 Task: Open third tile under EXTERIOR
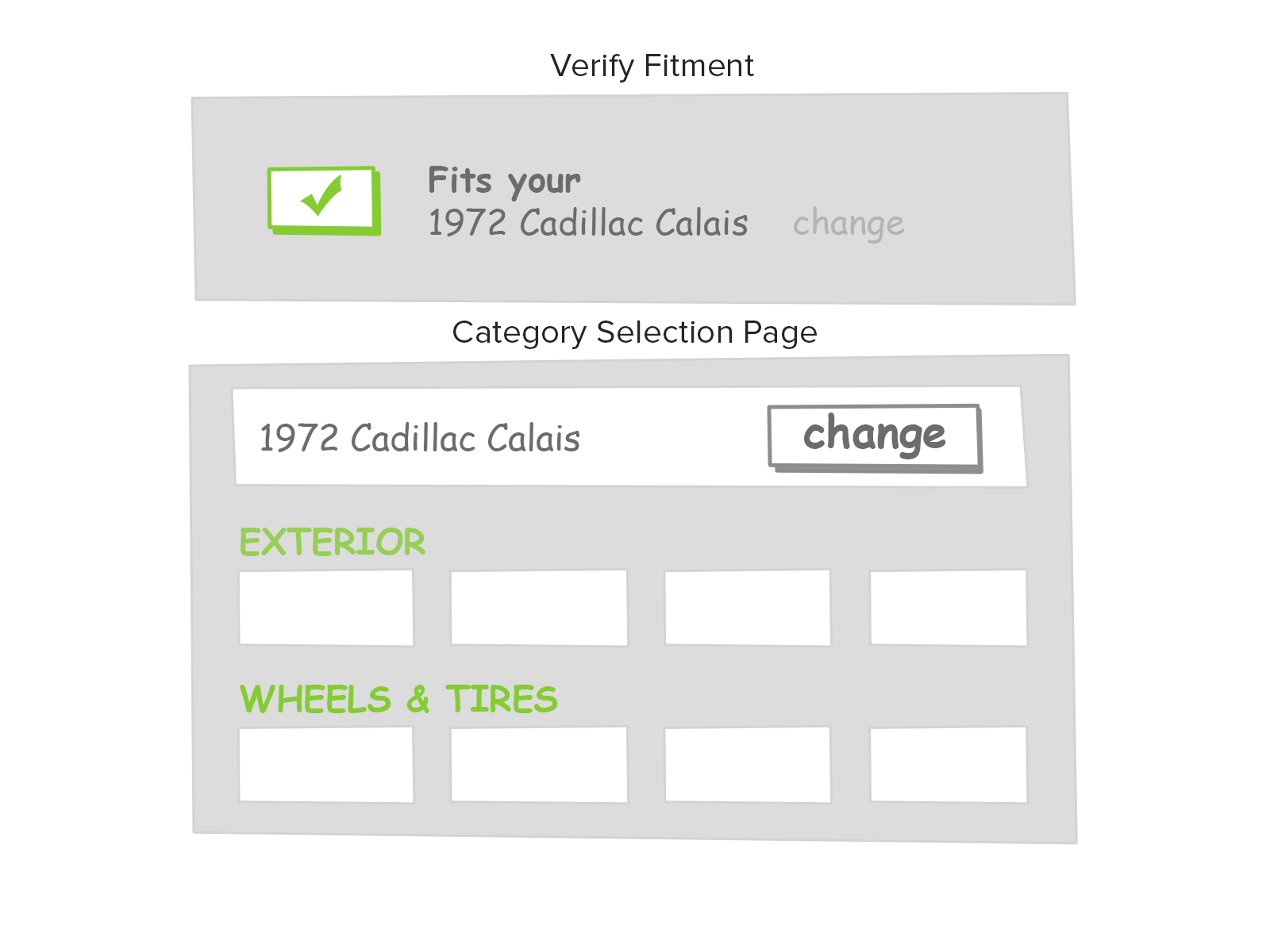tap(748, 608)
